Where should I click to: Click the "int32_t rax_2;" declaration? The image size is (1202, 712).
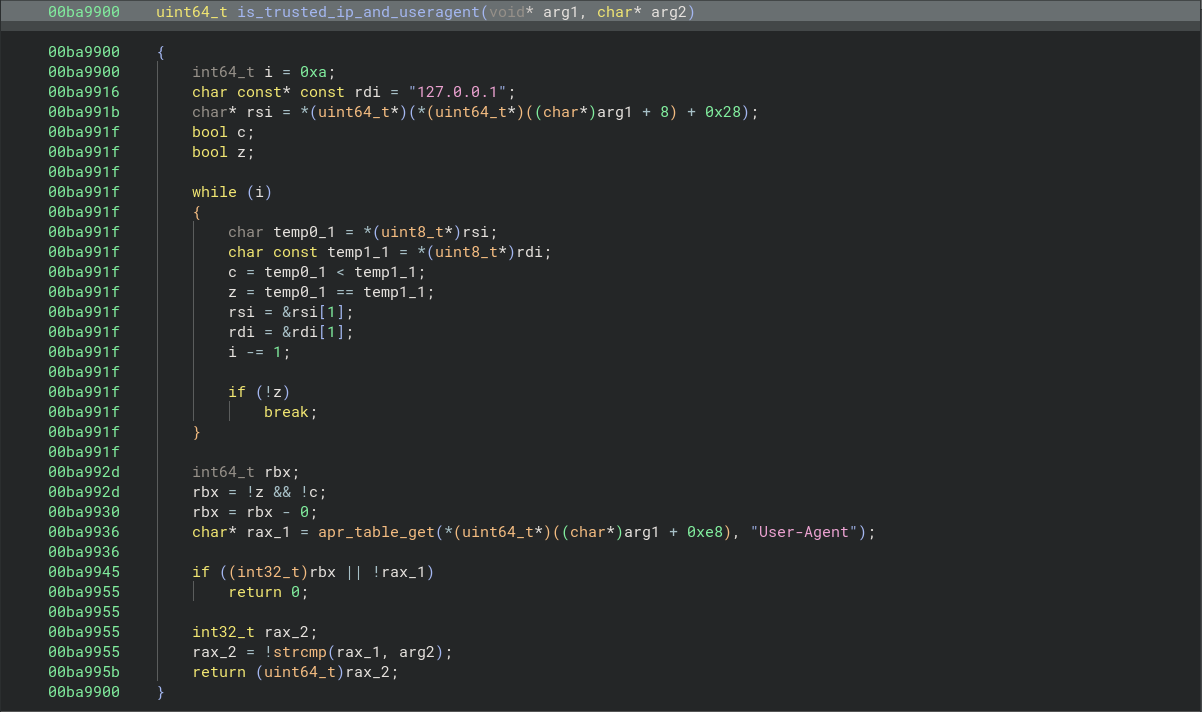[x=255, y=632]
